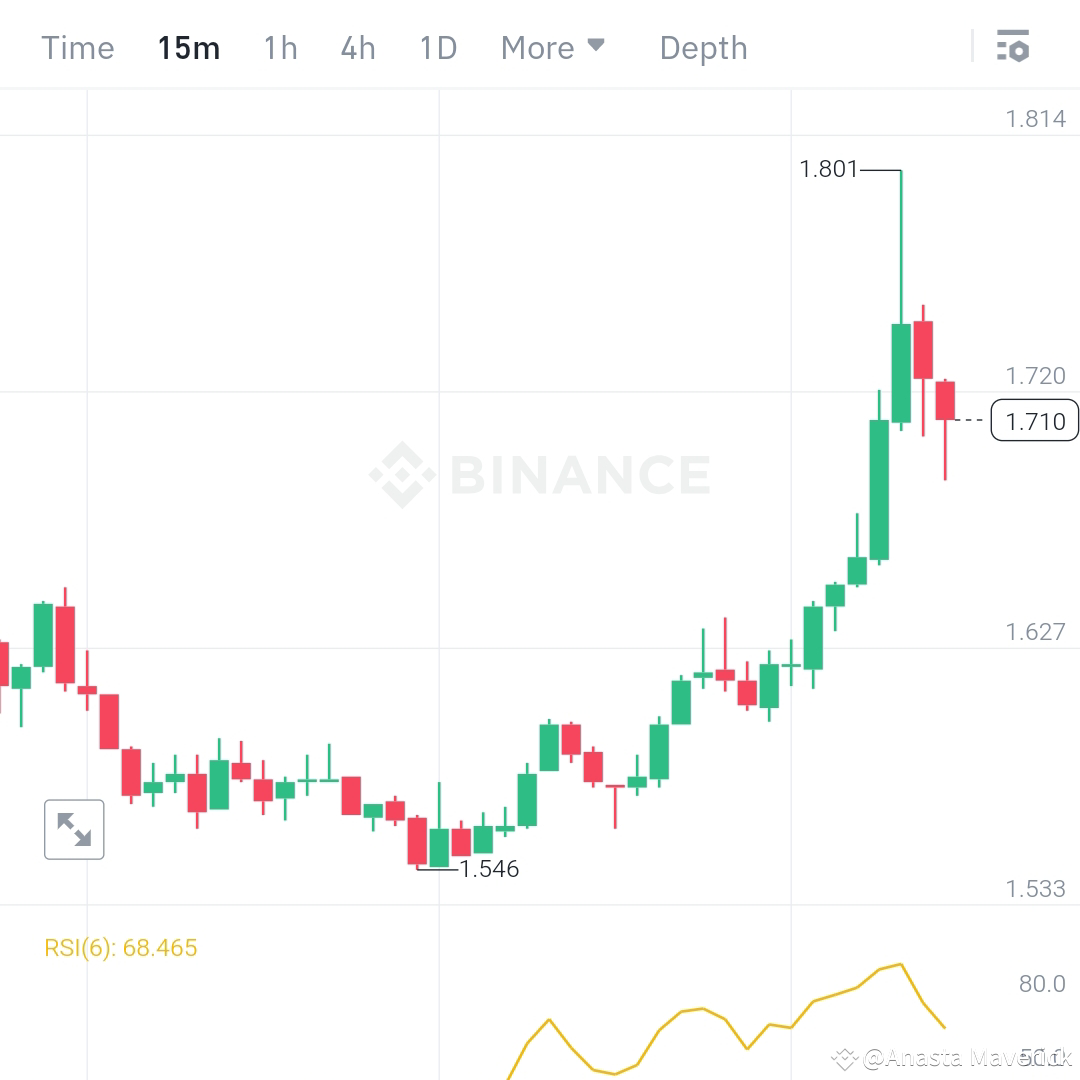The width and height of the screenshot is (1080, 1080).
Task: Click the current price label 1.710
Action: 1035,421
